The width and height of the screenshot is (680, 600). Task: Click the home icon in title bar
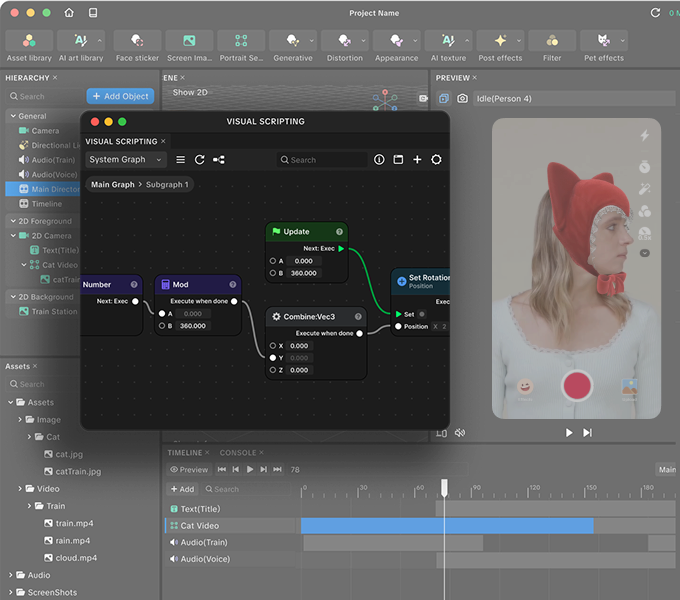point(69,13)
